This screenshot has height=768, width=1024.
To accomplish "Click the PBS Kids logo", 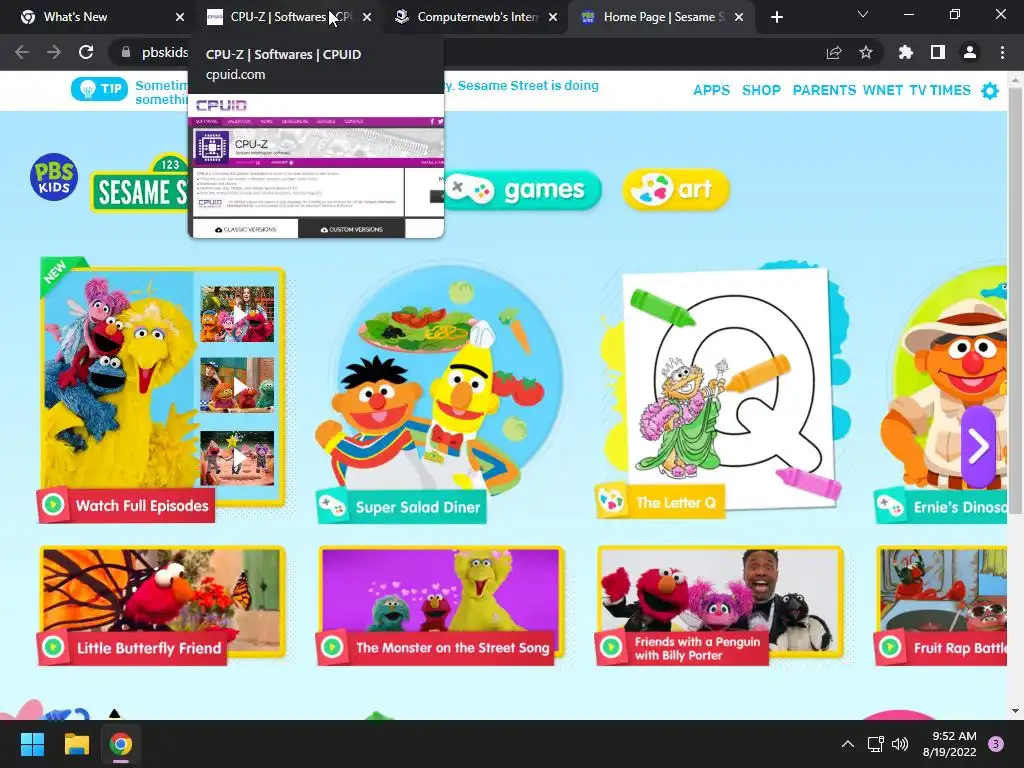I will 54,177.
